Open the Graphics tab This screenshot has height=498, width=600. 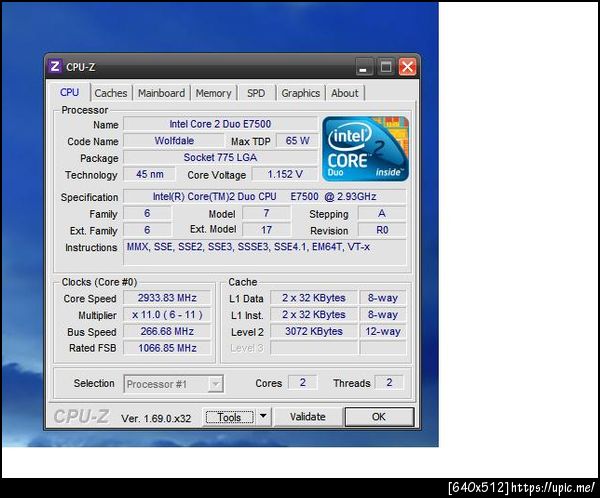pos(300,93)
